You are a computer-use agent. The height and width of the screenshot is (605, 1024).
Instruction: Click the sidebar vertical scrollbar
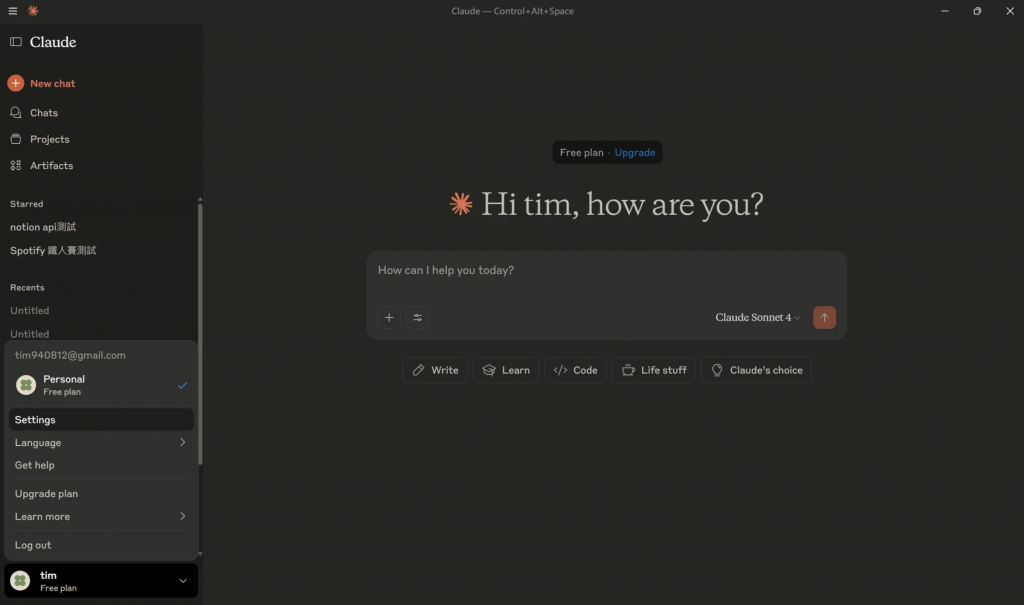click(200, 333)
